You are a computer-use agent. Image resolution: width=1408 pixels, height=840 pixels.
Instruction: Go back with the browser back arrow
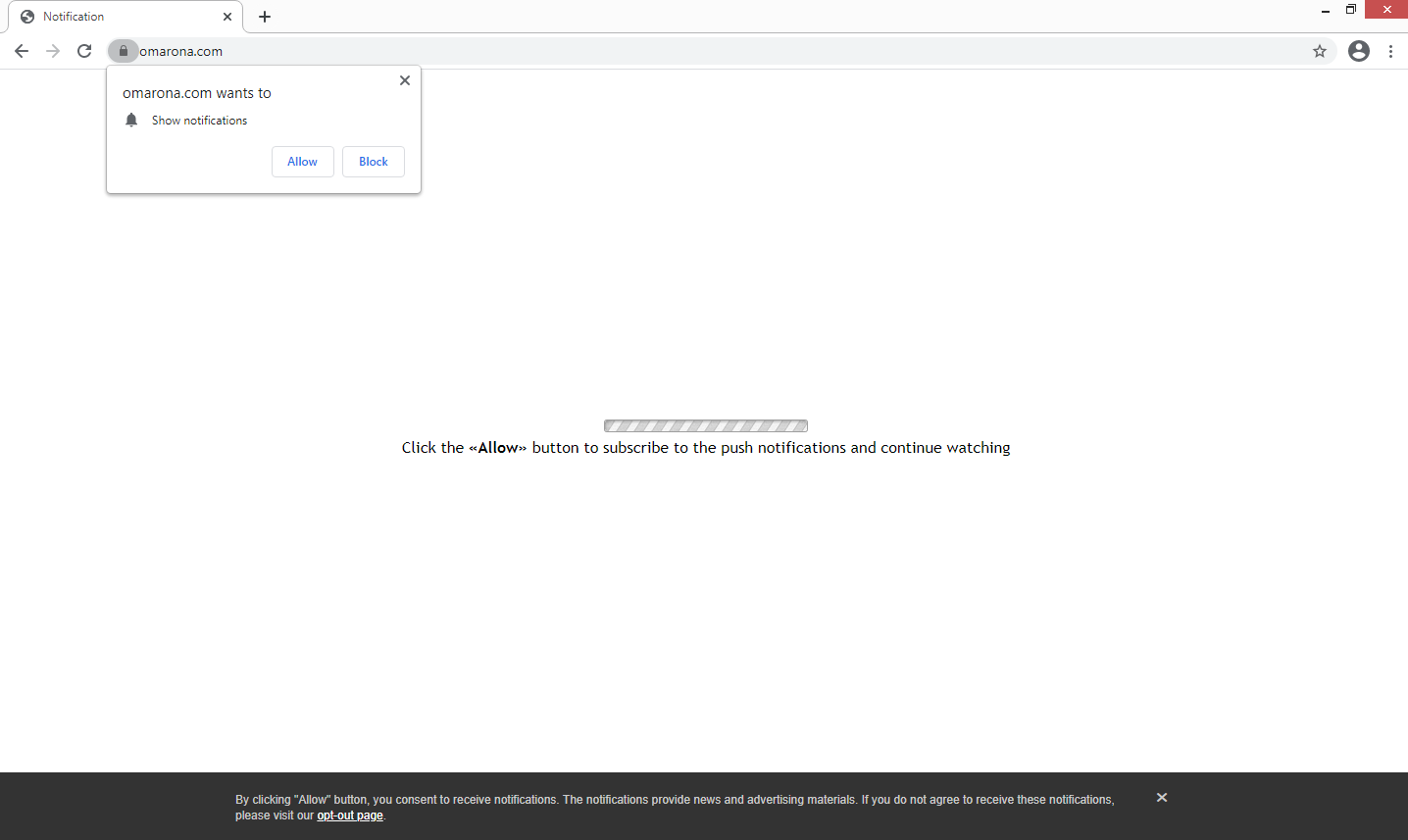point(22,51)
